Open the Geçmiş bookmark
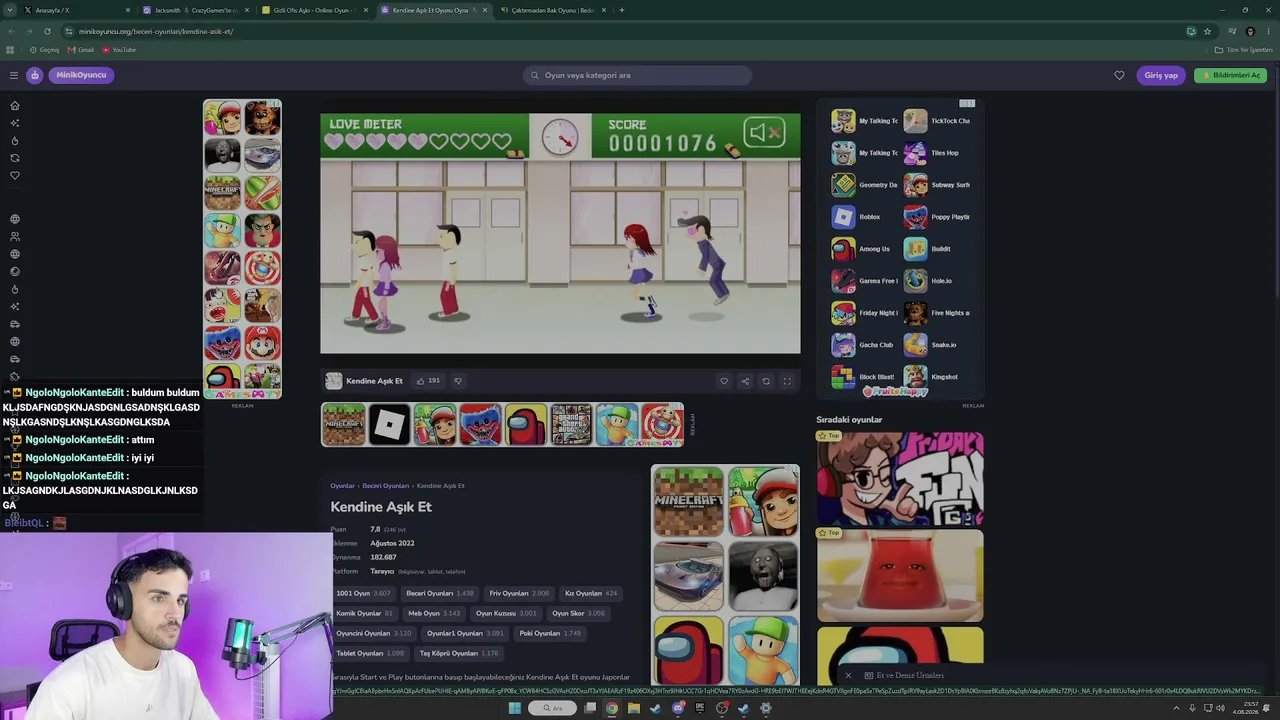Image resolution: width=1280 pixels, height=720 pixels. click(44, 50)
